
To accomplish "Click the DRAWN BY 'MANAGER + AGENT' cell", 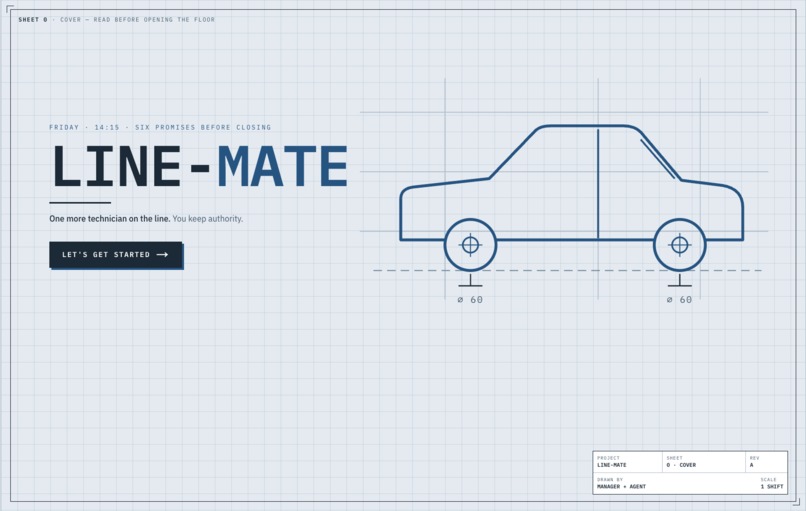I will pos(621,483).
